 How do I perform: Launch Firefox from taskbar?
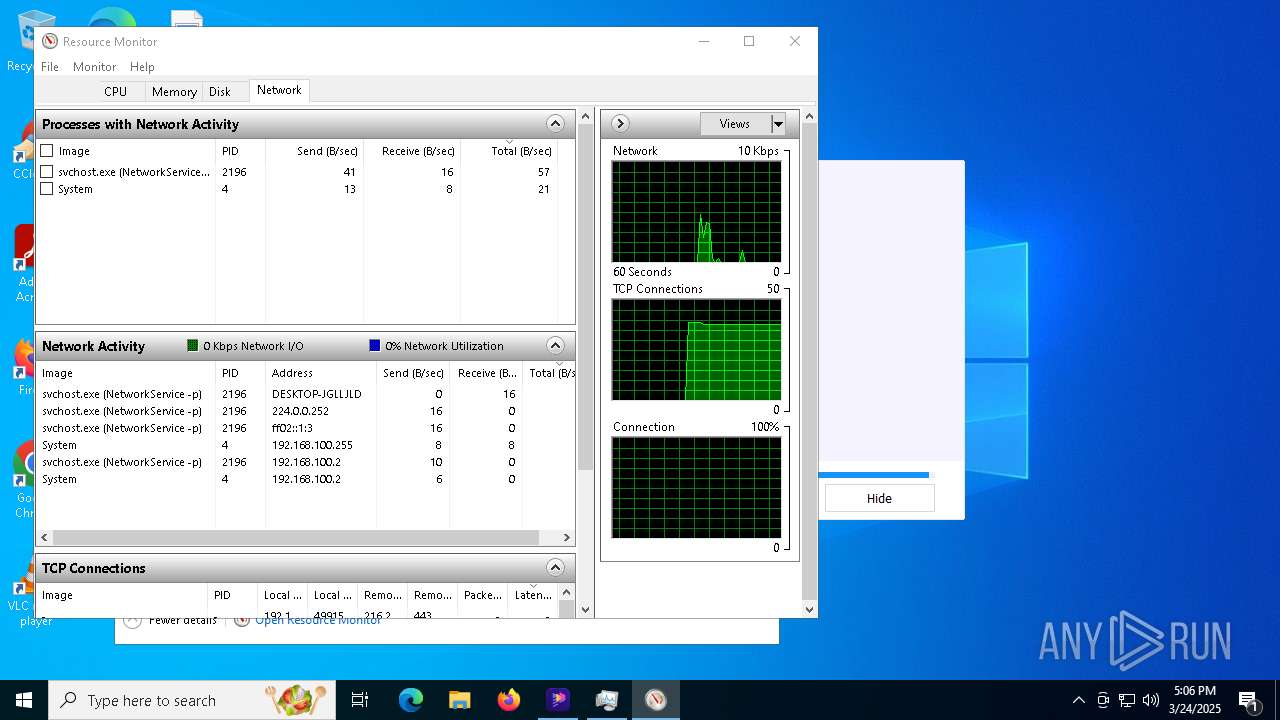pos(509,700)
